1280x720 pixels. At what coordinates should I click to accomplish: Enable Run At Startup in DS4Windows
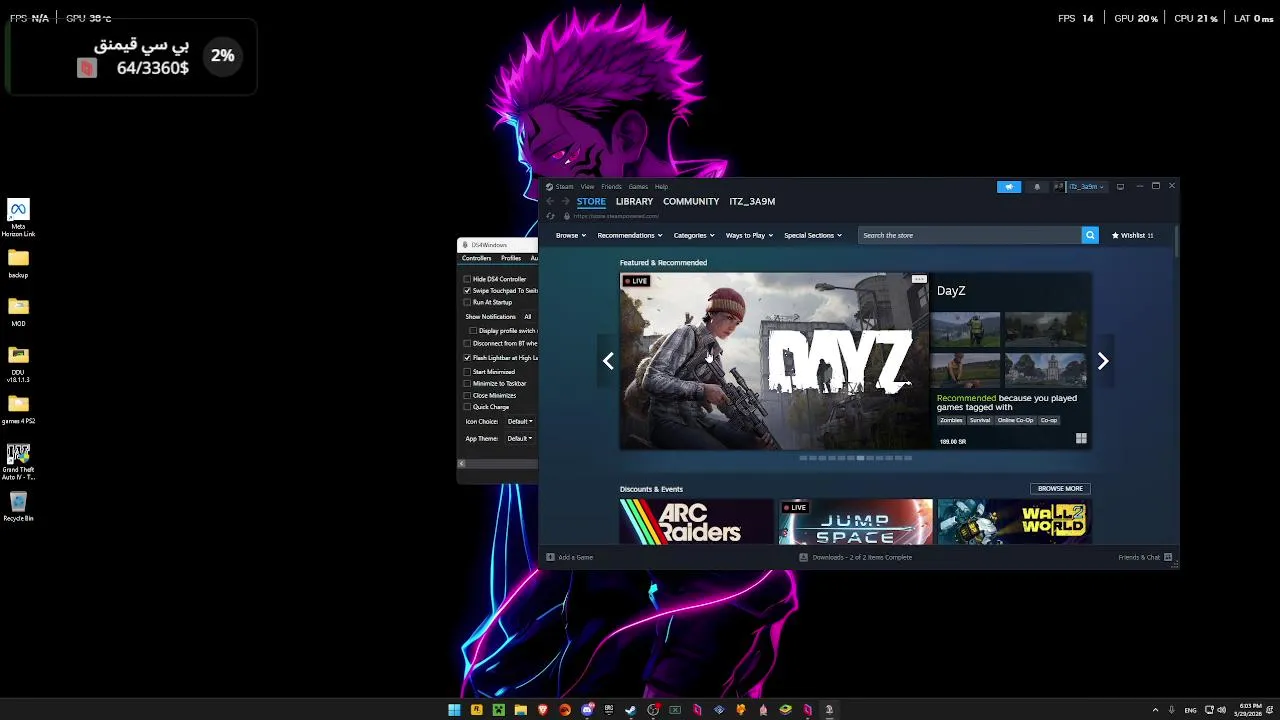coord(467,302)
